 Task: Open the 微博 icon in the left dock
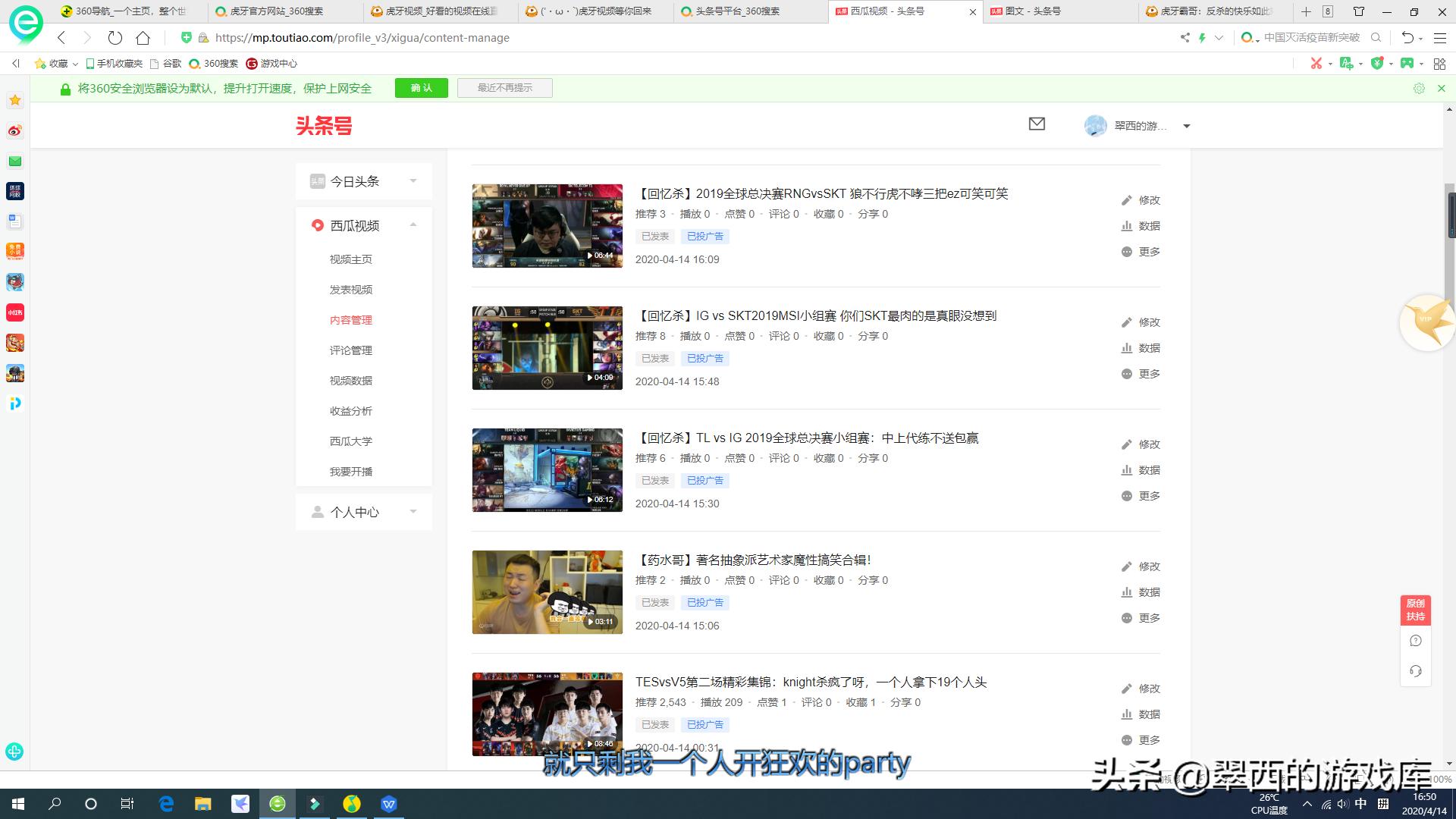tap(14, 129)
